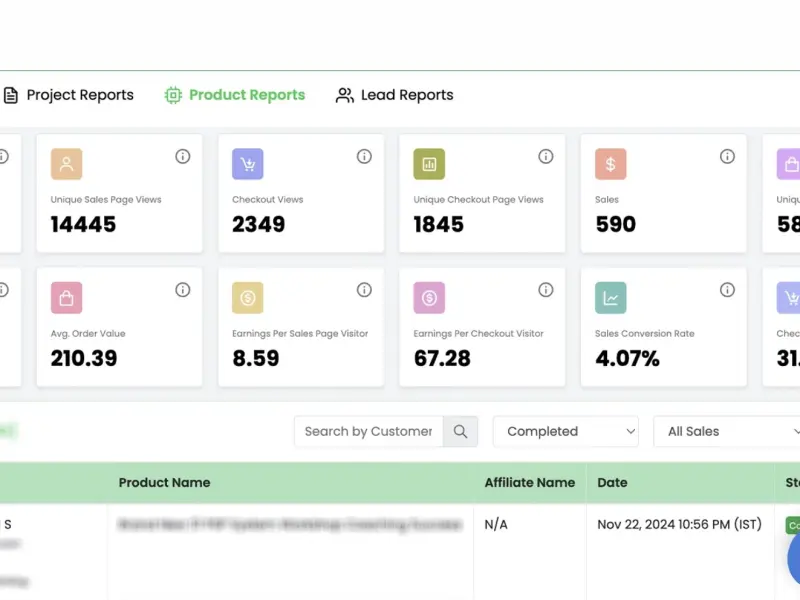Click info icon on Sales card
The height and width of the screenshot is (600, 800).
coord(728,156)
